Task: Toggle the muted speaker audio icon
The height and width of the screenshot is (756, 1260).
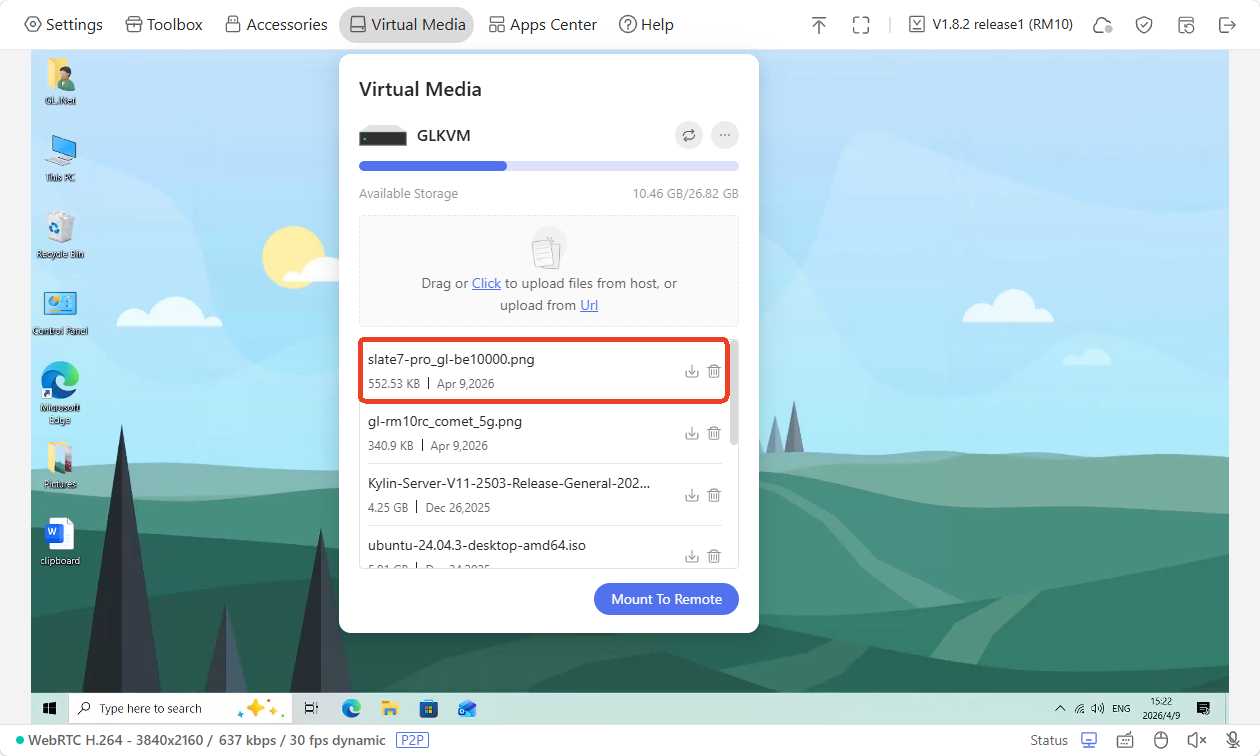Action: tap(1196, 740)
